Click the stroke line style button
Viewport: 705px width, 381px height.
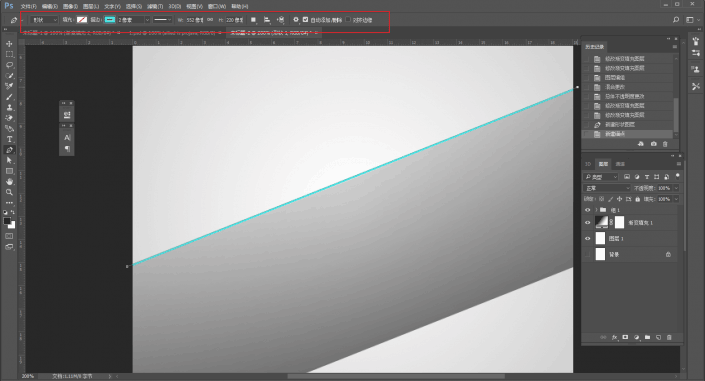click(x=162, y=20)
